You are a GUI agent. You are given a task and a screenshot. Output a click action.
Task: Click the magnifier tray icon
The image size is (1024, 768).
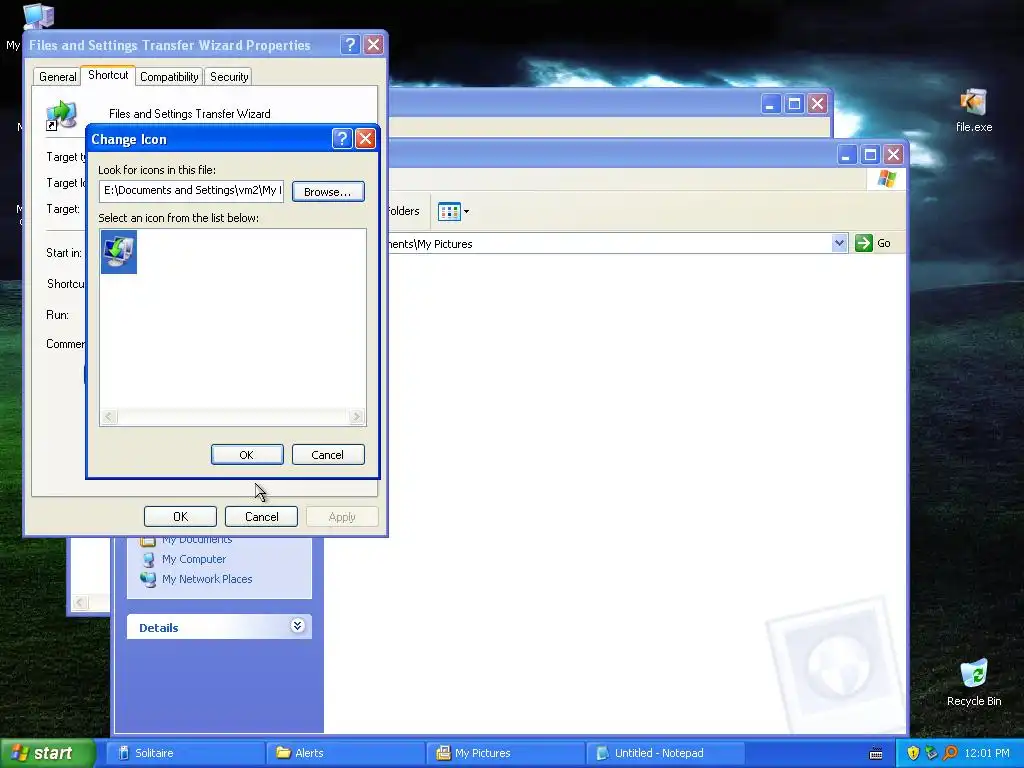tap(950, 753)
